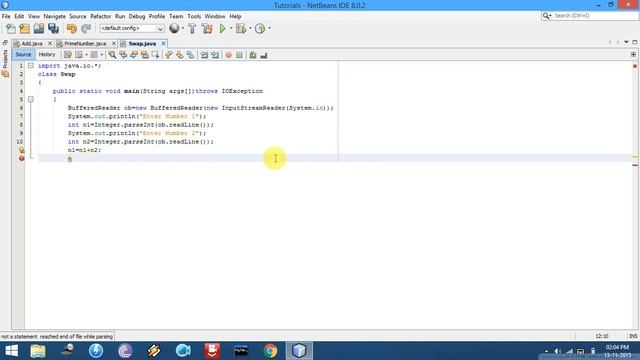Click the Last Edit icon in editor toolbar
The width and height of the screenshot is (640, 360).
[x=68, y=55]
